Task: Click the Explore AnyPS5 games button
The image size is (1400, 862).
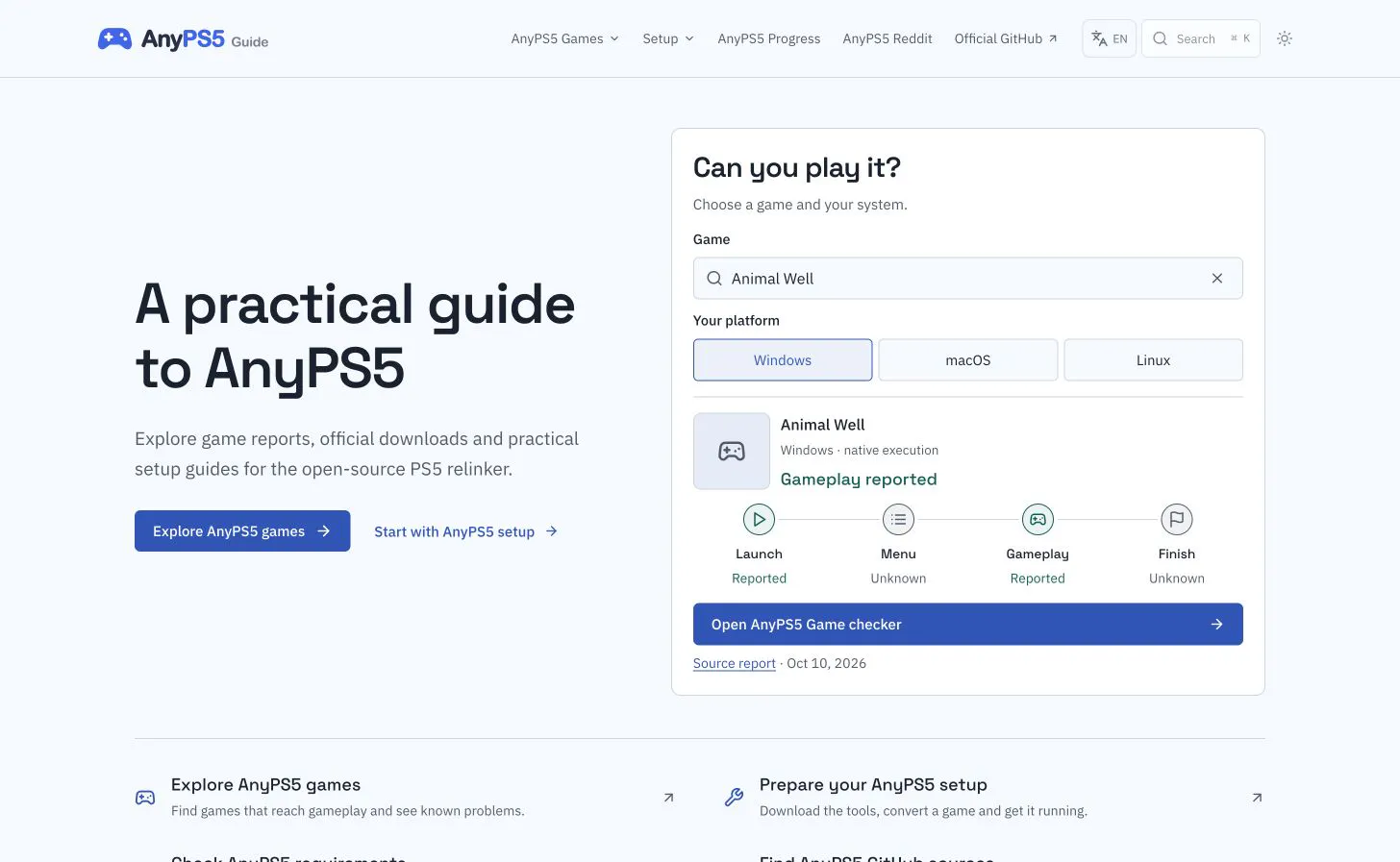Action: point(242,531)
